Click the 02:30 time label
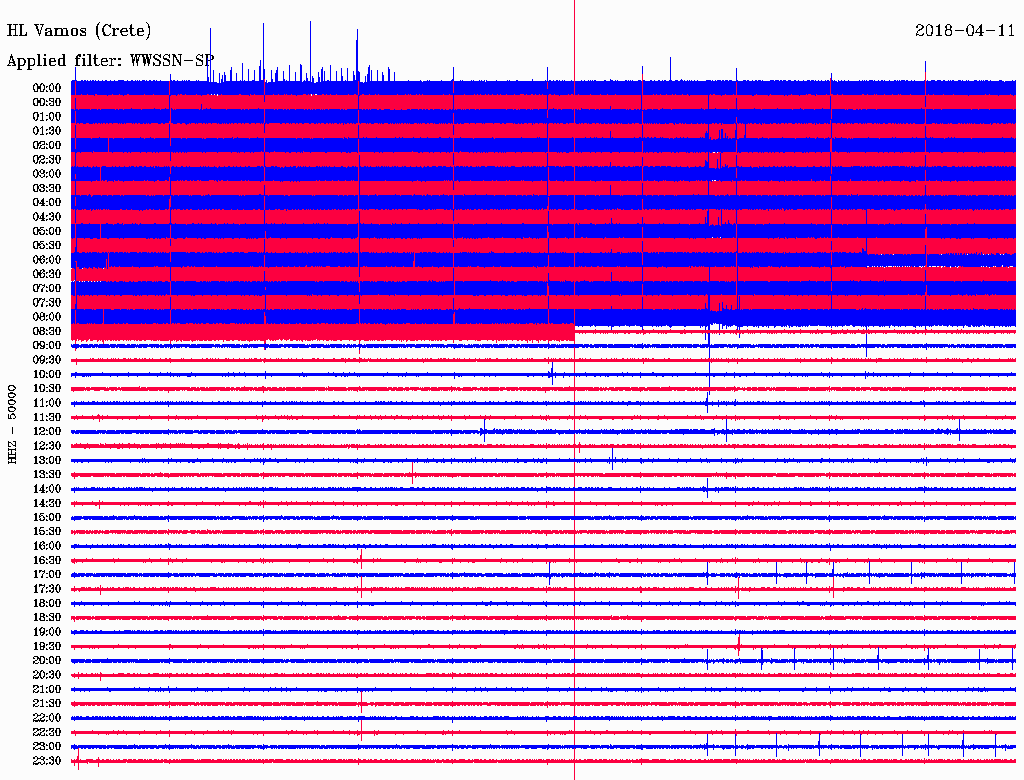This screenshot has width=1024, height=780. coord(47,159)
